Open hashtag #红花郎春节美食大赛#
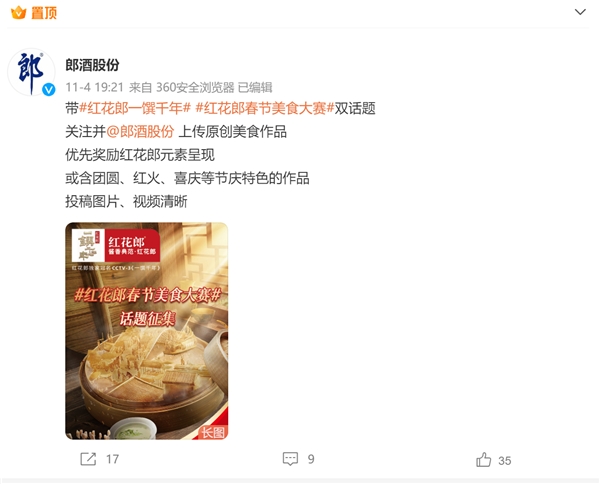 (265, 108)
